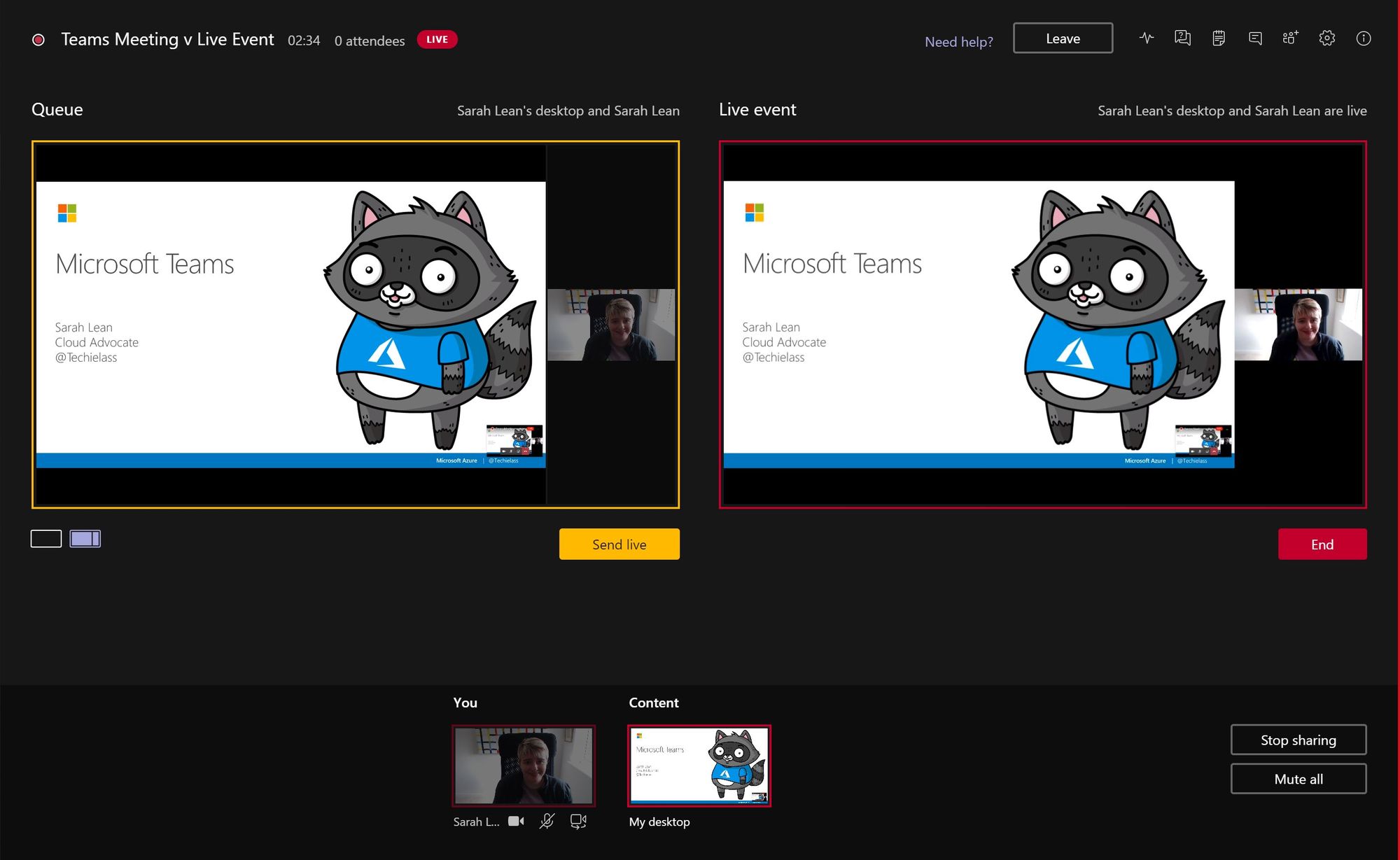Open device settings gear icon
Viewport: 1400px width, 860px height.
pos(1326,38)
